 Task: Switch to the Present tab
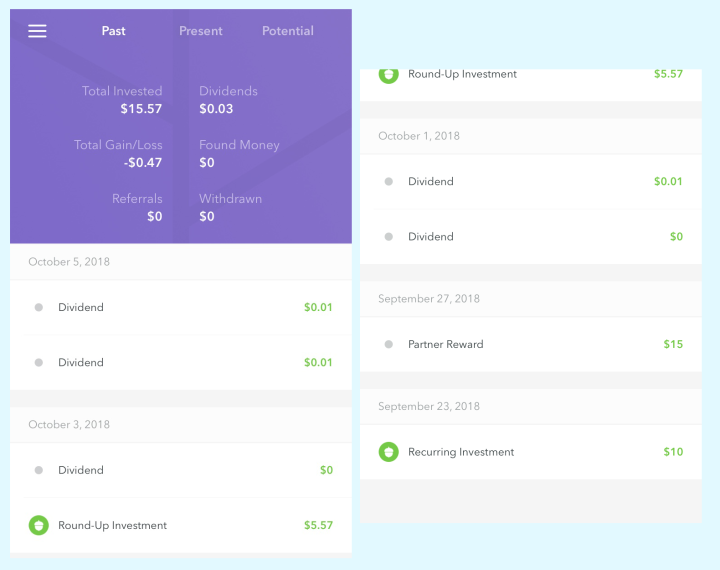[201, 31]
